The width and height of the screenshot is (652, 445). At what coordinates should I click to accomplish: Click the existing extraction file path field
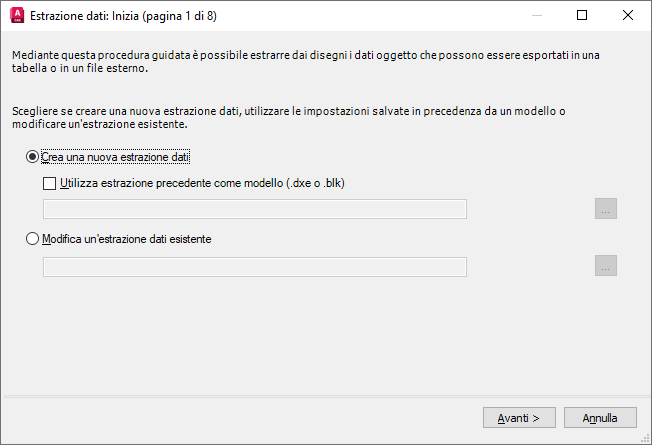pyautogui.click(x=255, y=266)
